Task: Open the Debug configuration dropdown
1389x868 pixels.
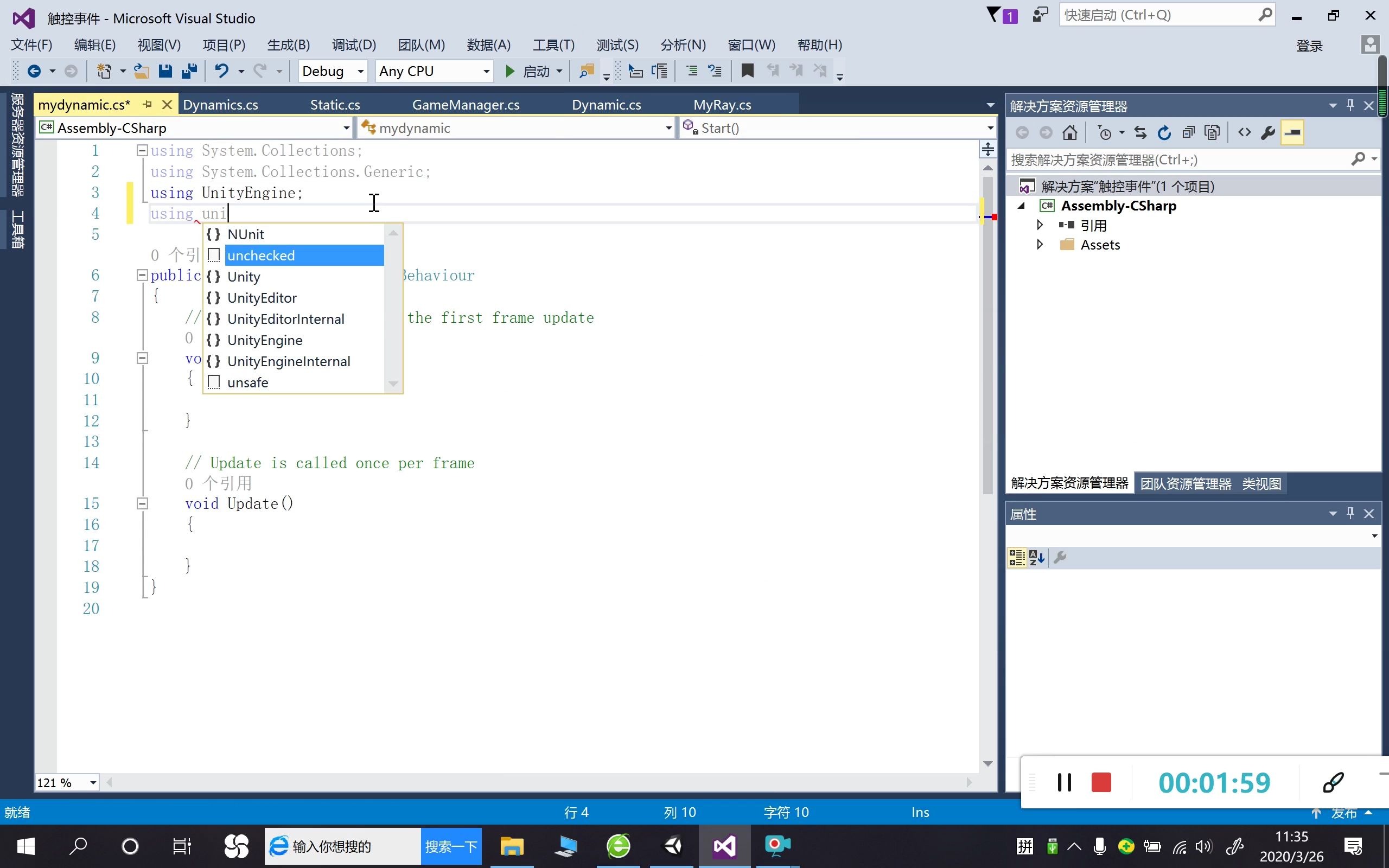Action: 360,72
